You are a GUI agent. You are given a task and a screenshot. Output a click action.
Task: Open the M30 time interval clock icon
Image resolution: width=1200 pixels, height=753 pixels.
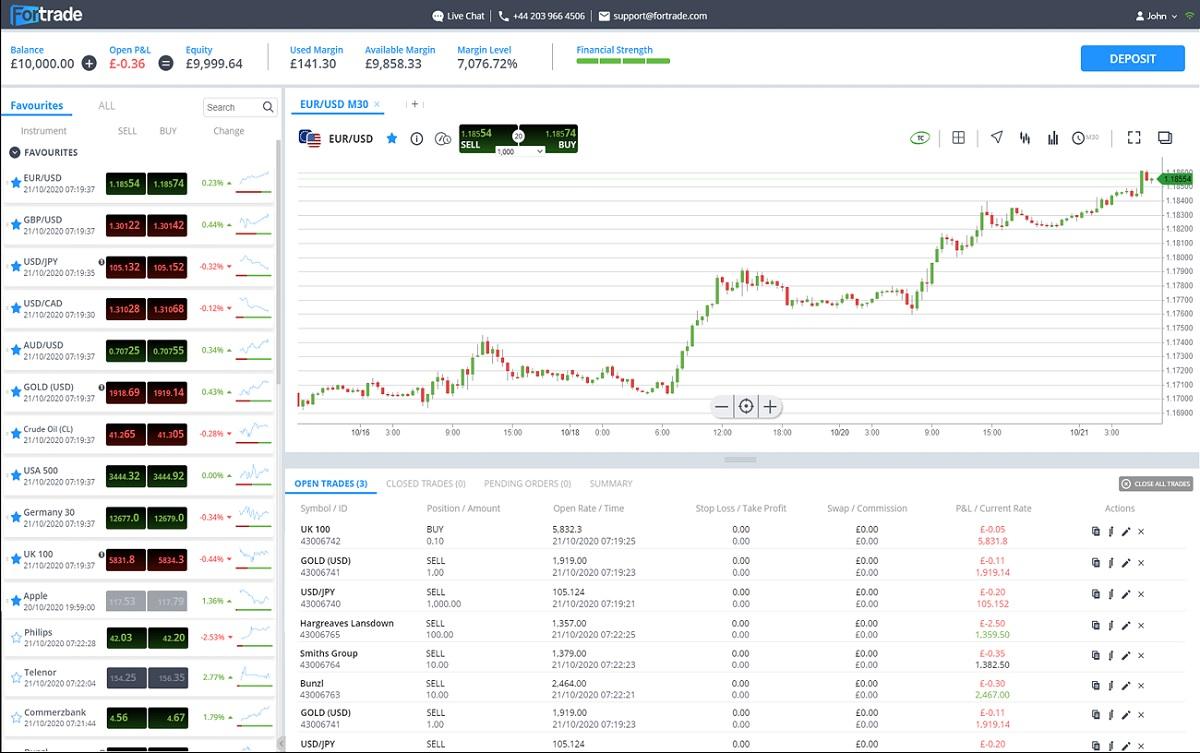[1080, 137]
